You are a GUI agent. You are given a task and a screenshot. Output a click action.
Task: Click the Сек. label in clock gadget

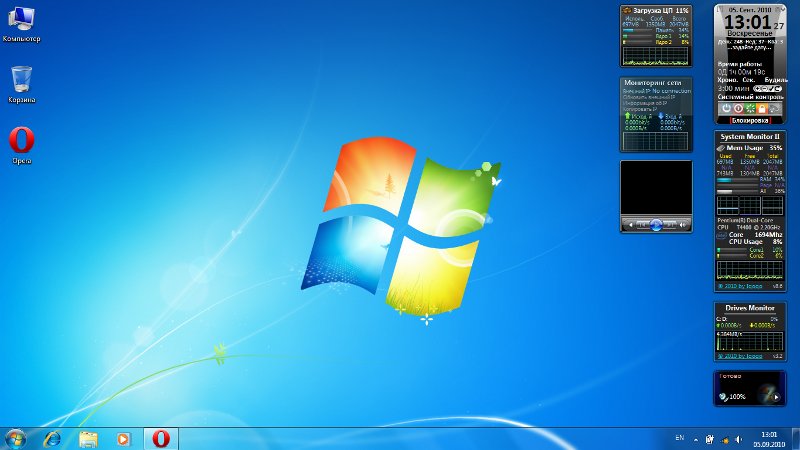[748, 80]
